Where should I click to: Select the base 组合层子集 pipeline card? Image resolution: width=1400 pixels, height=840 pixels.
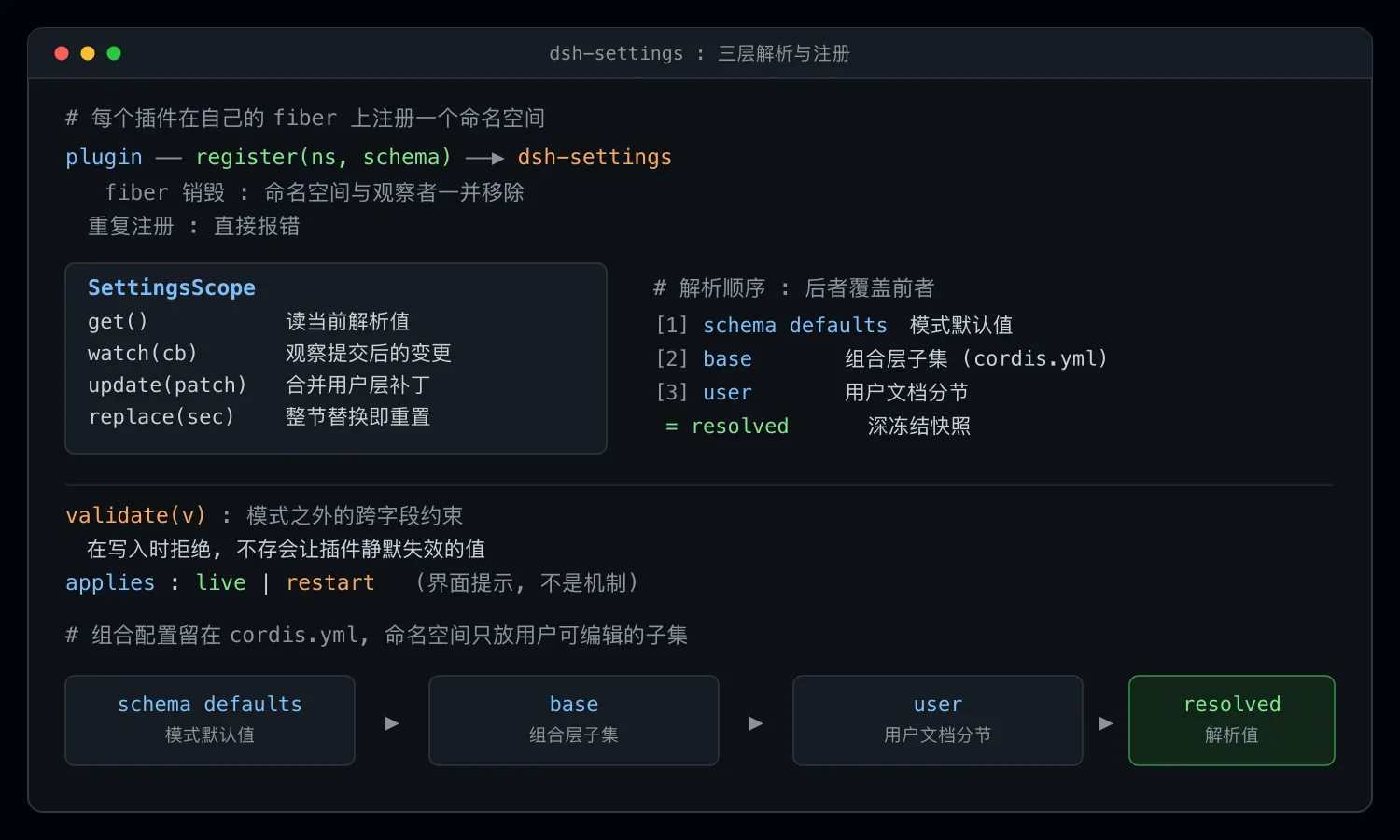pos(574,721)
